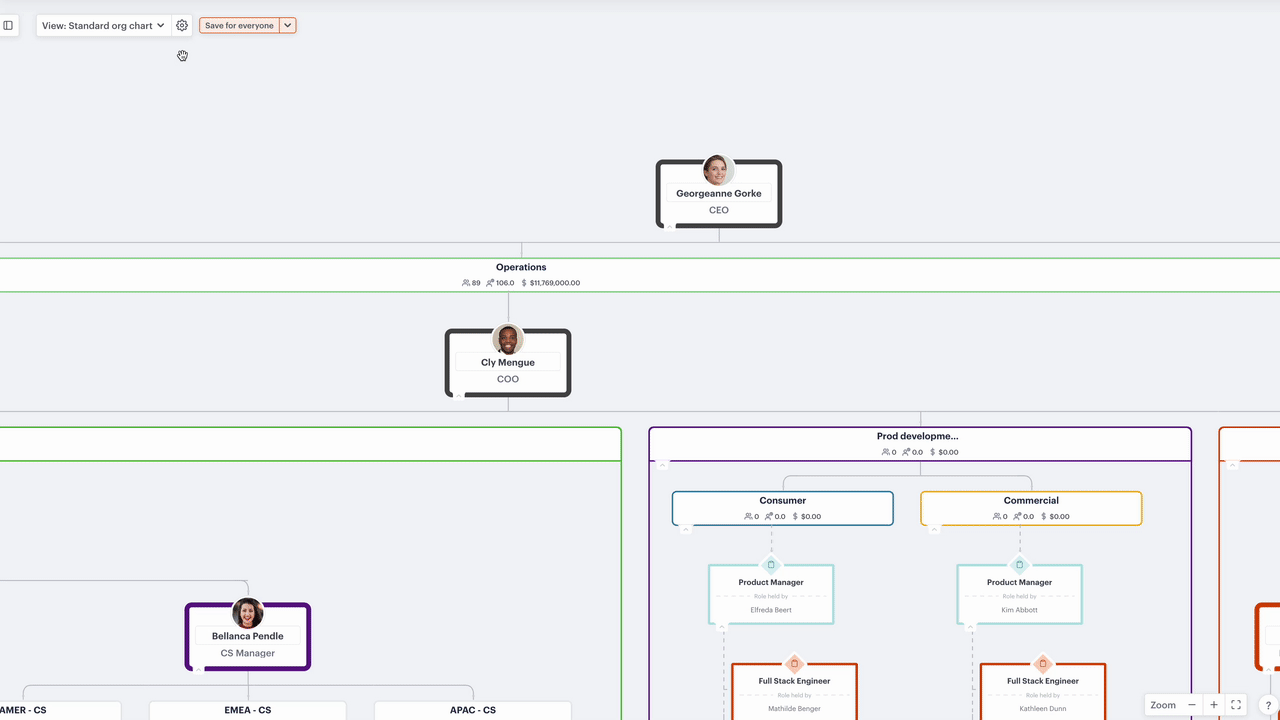Collapse the Commercial group chevron
This screenshot has width=1280, height=720.
click(934, 529)
